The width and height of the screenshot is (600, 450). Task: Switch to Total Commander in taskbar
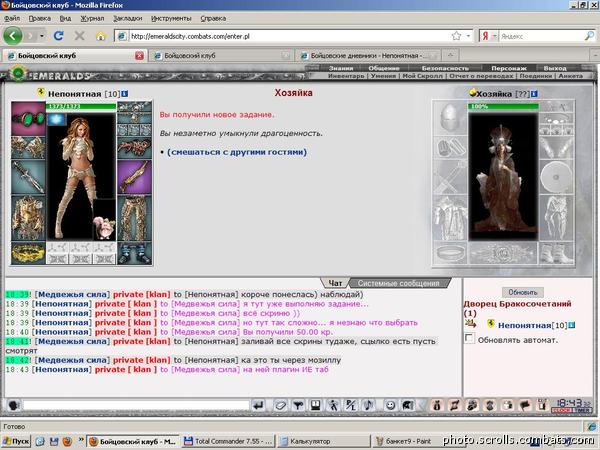(x=228, y=441)
